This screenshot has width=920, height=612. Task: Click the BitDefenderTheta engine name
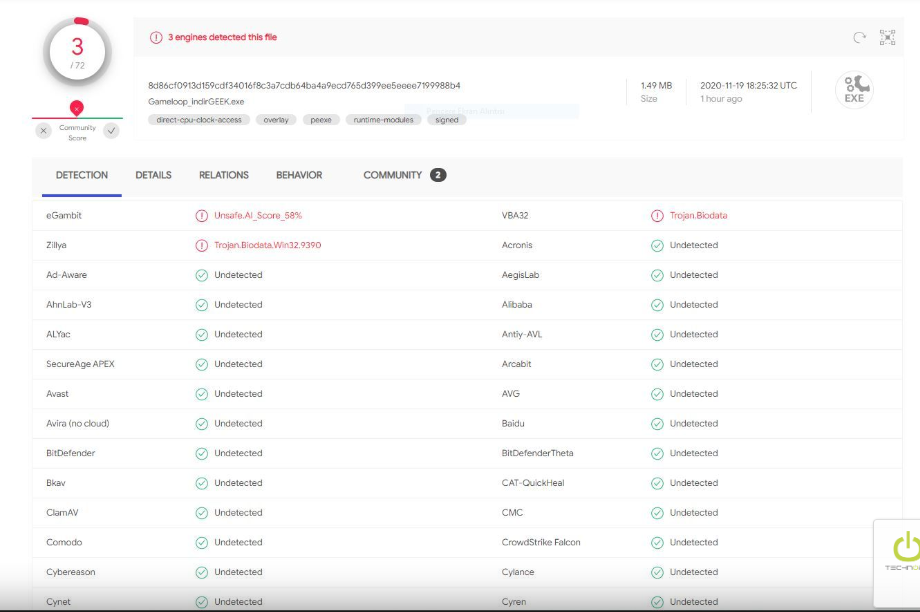click(x=537, y=454)
